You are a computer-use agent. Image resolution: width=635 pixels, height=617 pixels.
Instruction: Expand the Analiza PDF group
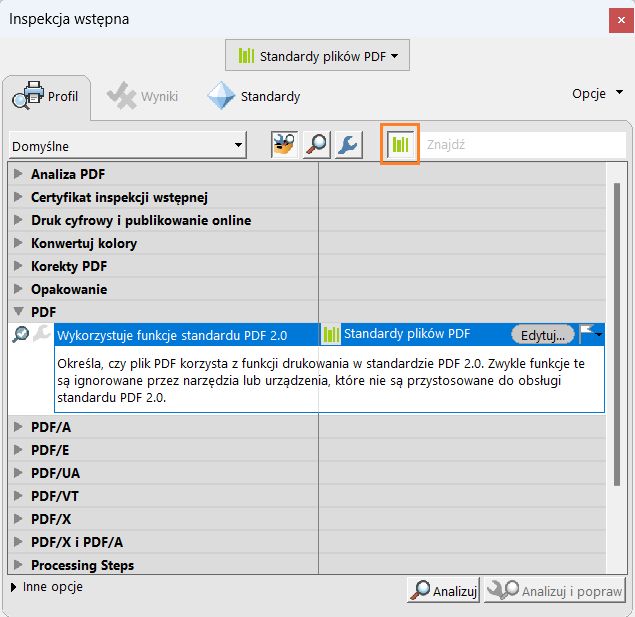(x=18, y=174)
